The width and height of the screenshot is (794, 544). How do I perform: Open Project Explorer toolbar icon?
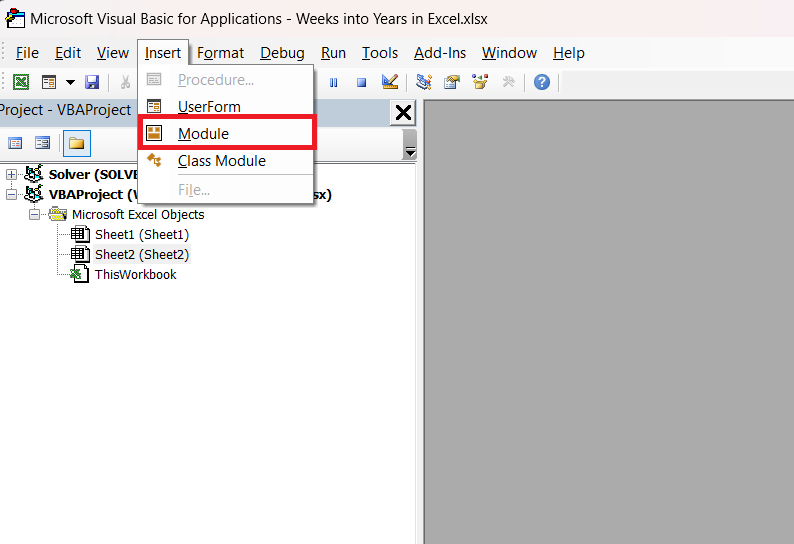pos(424,82)
